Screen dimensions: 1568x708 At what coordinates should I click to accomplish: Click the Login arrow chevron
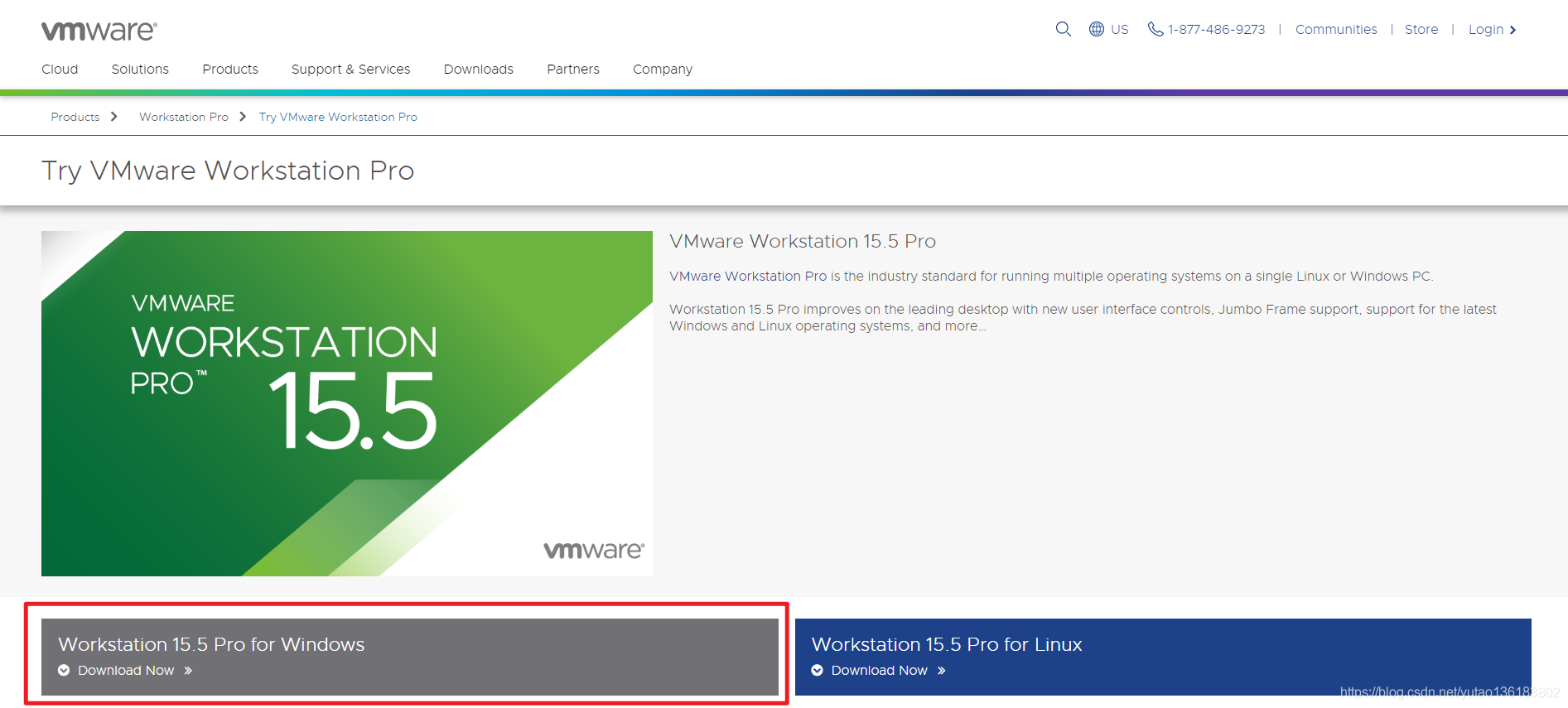pyautogui.click(x=1513, y=30)
